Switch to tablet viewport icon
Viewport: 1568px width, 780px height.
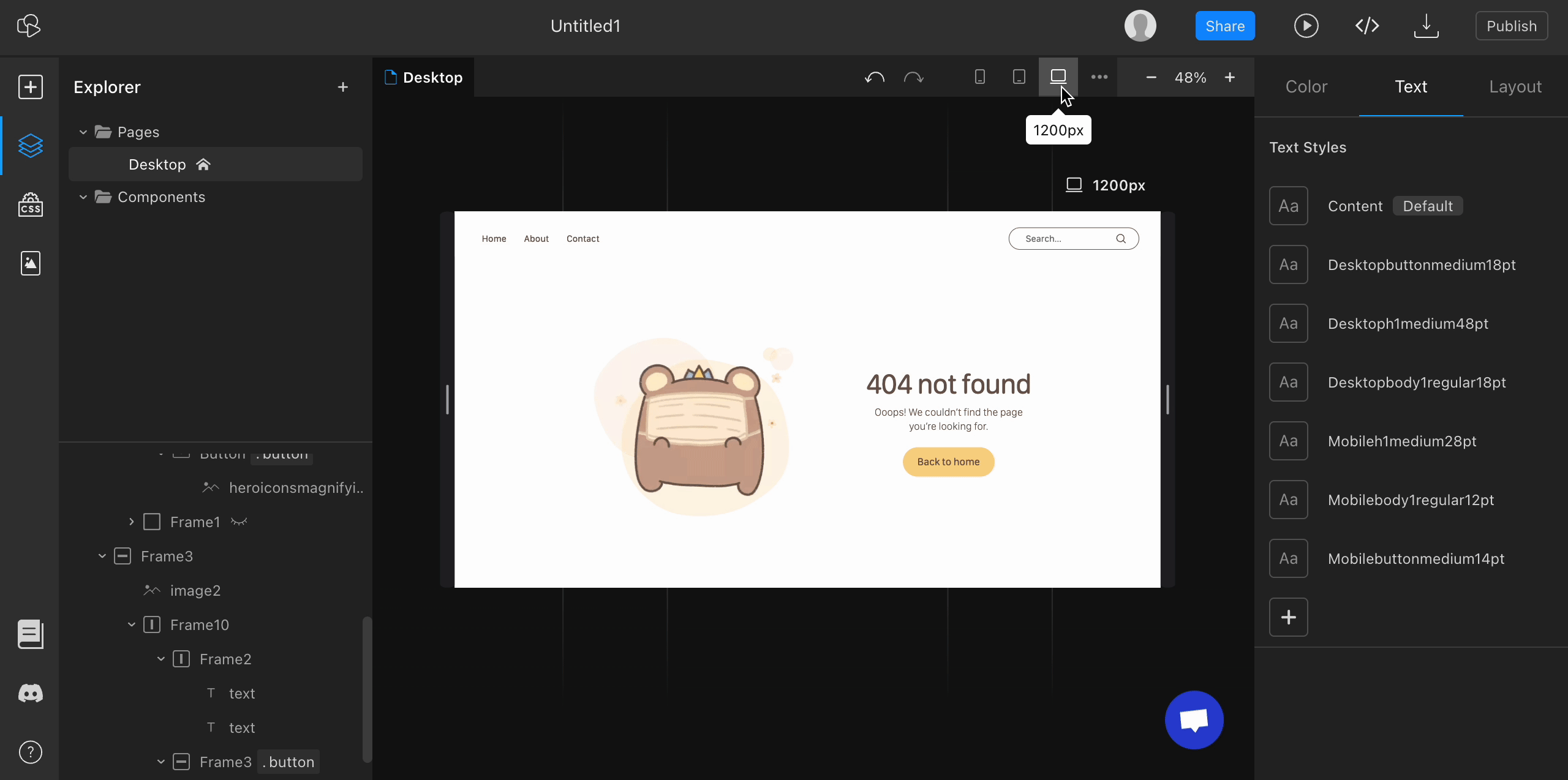[x=1019, y=77]
